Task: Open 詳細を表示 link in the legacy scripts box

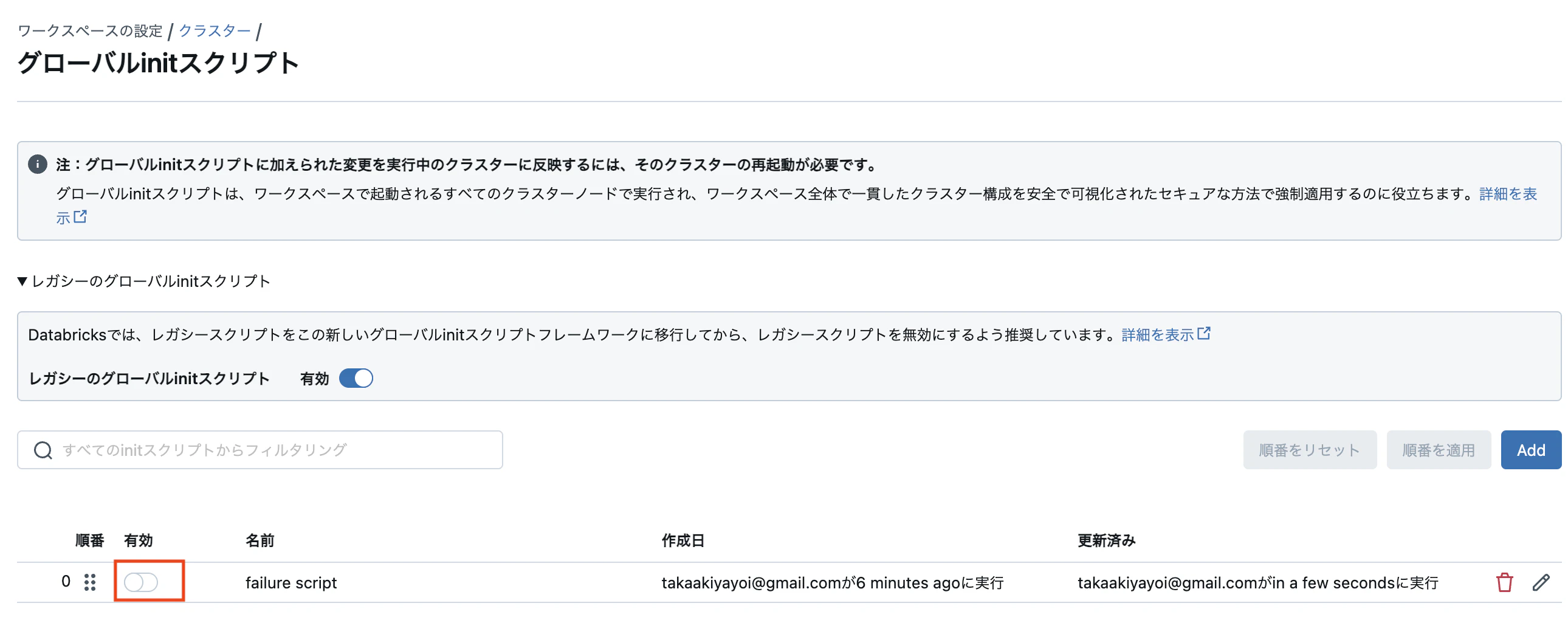Action: pyautogui.click(x=1166, y=334)
